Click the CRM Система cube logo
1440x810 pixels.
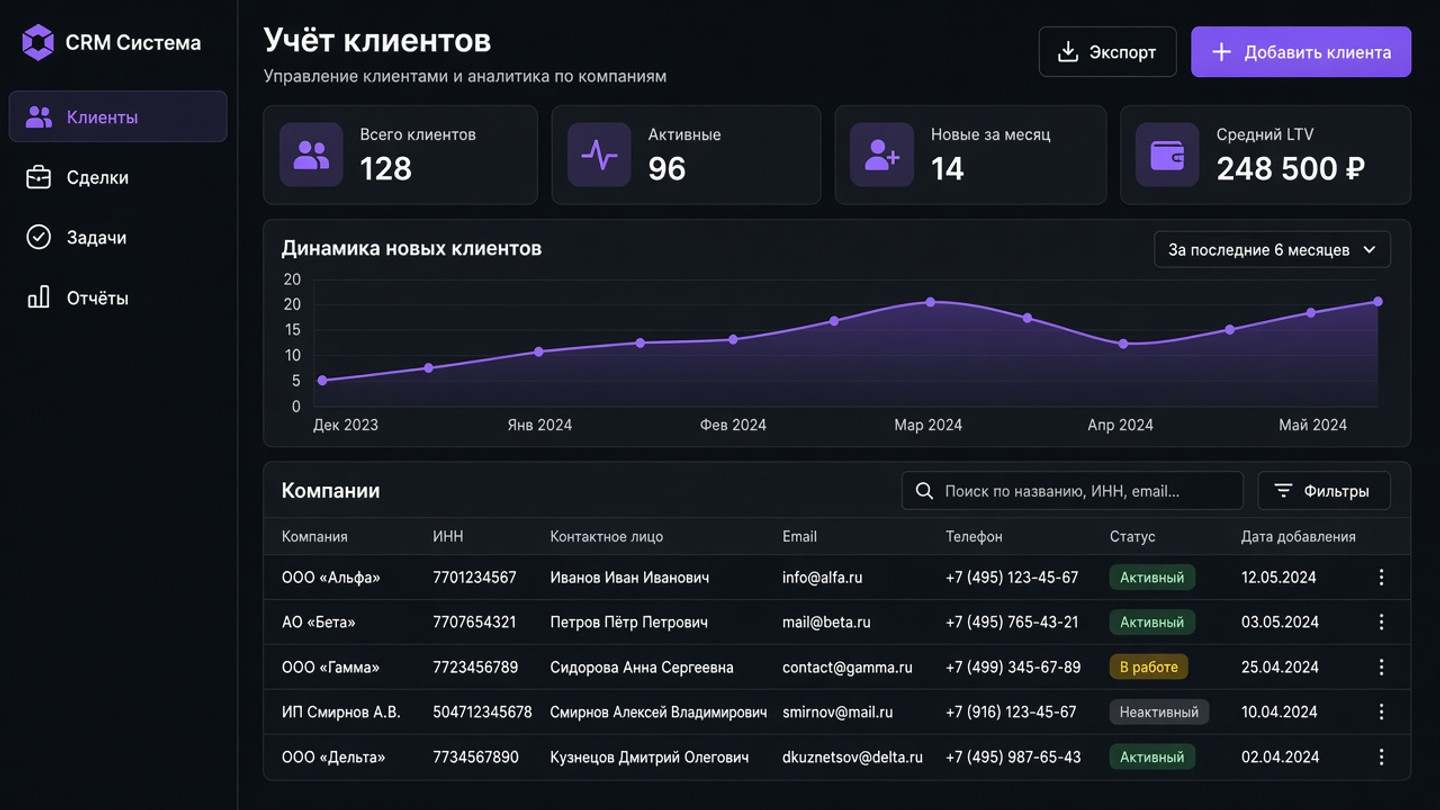click(38, 43)
